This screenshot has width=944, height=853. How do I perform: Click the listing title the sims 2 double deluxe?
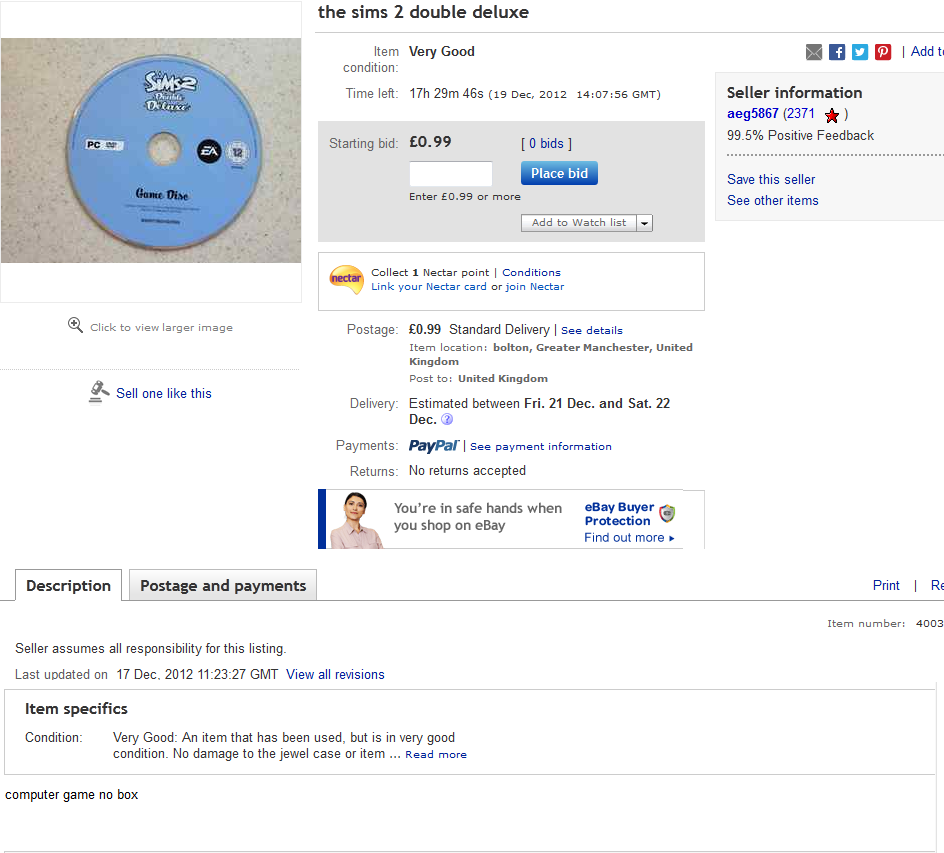tap(423, 12)
